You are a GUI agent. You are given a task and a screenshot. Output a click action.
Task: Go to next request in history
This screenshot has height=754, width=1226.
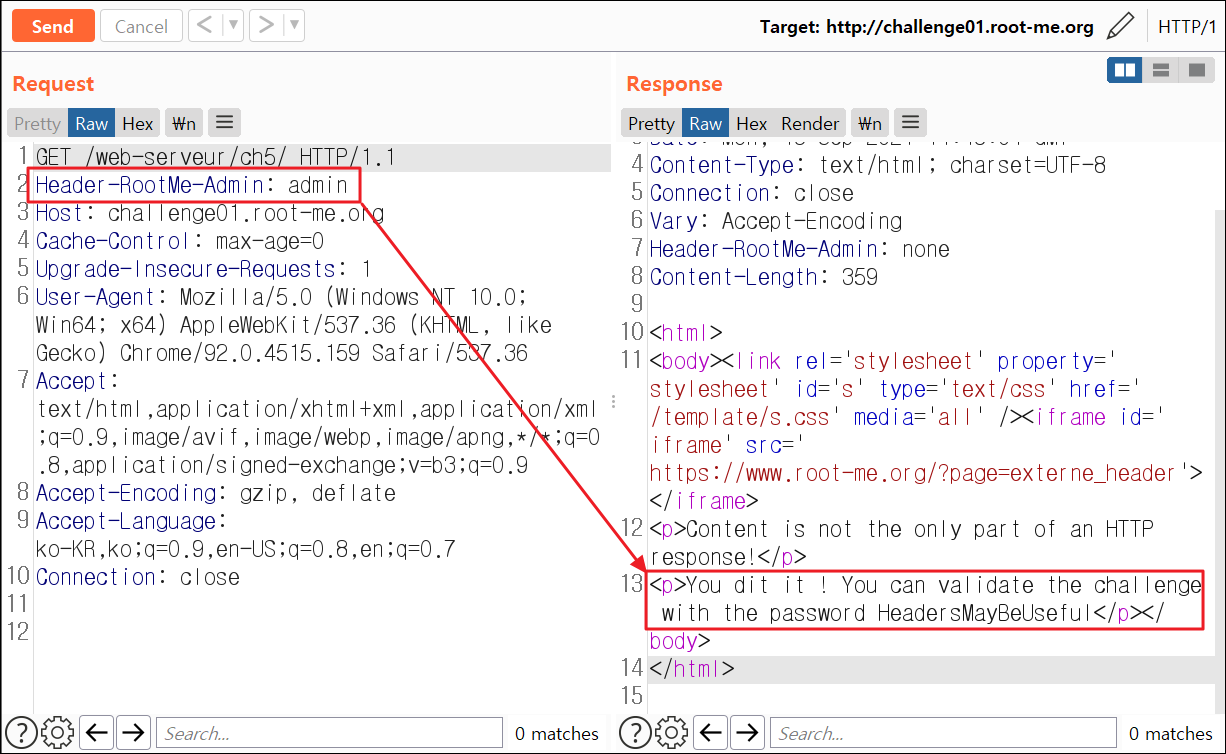pyautogui.click(x=265, y=26)
